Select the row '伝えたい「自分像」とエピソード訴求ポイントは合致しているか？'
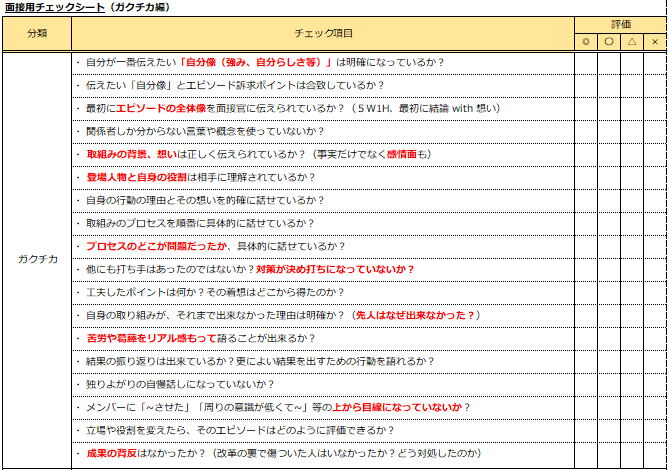 pos(323,86)
